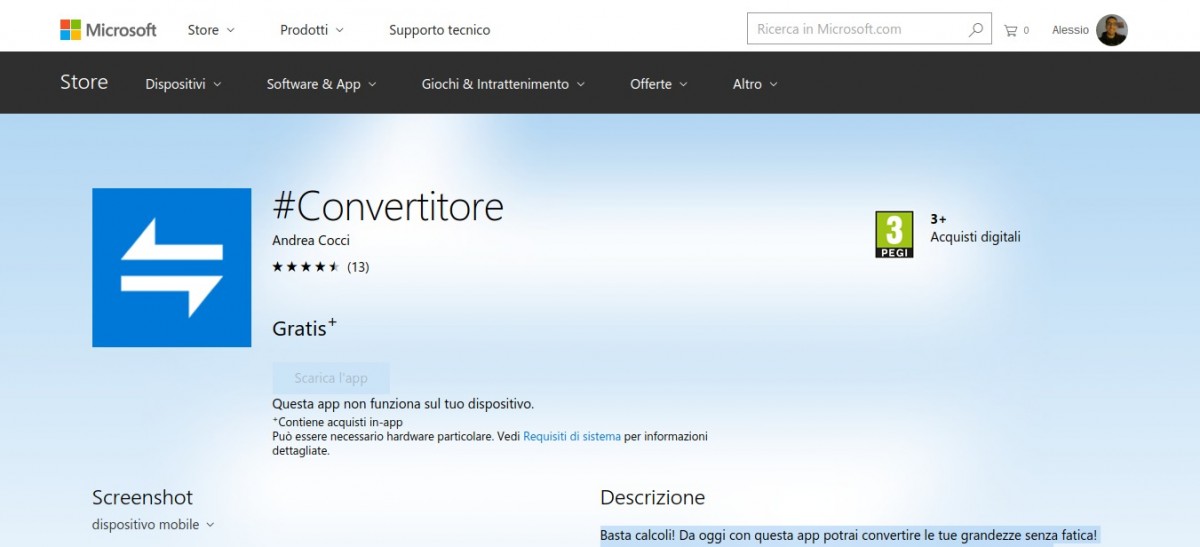Click the Screenshot heading

tap(142, 497)
